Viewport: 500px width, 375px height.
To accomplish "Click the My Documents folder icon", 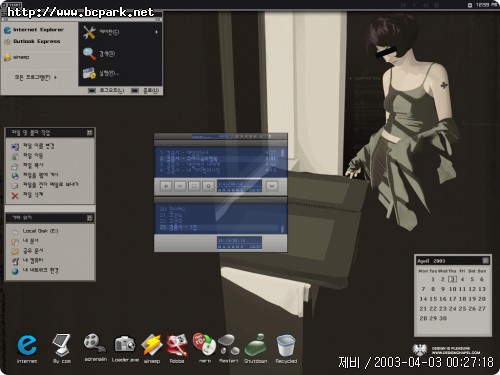I will [15, 241].
